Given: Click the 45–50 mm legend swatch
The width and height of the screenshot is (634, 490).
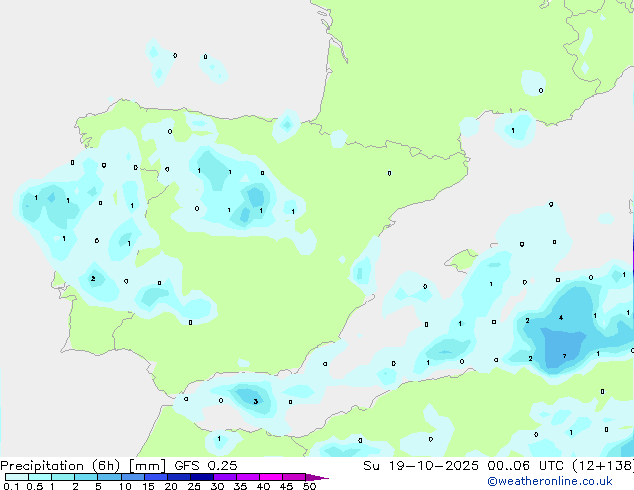Looking at the screenshot, I should 294,477.
